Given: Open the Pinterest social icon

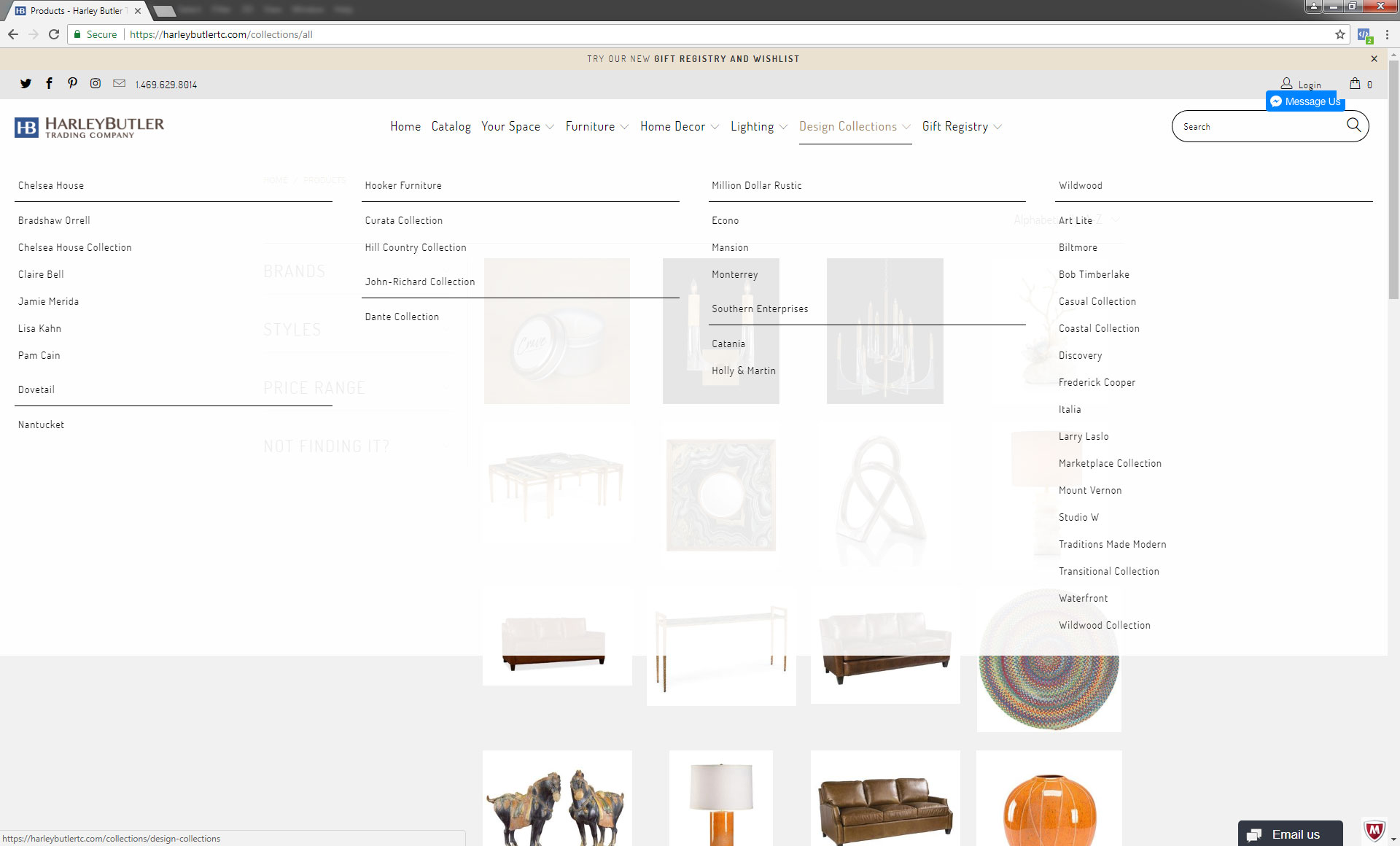Looking at the screenshot, I should pyautogui.click(x=72, y=84).
